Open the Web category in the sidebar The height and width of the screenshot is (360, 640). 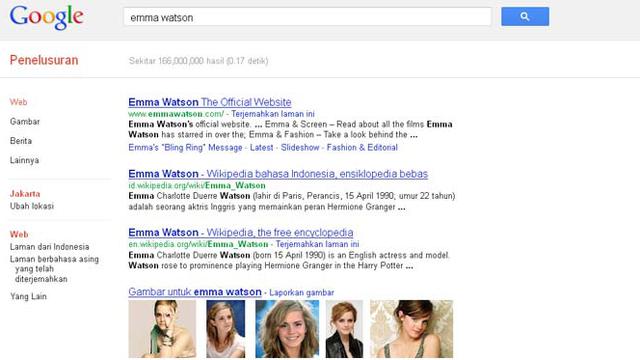[x=18, y=102]
